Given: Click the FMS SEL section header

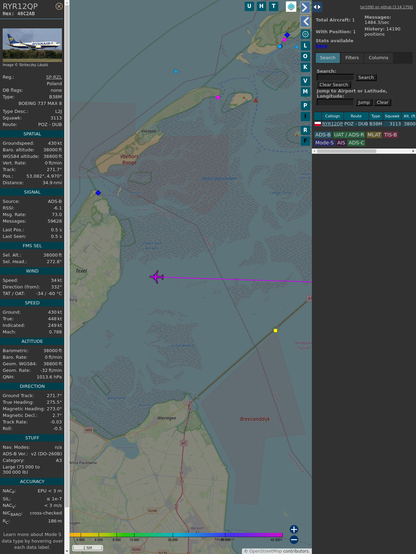Looking at the screenshot, I should point(32,246).
